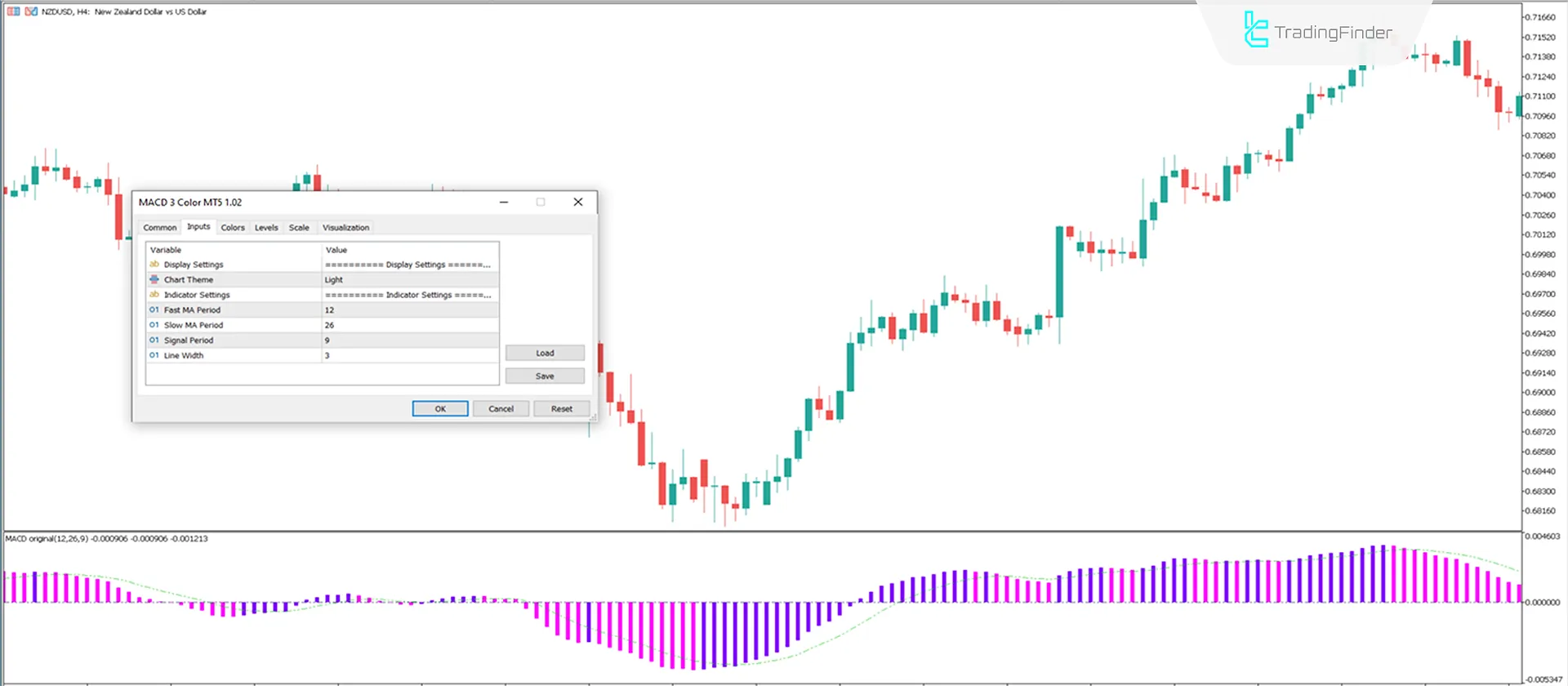This screenshot has height=686, width=1568.
Task: Switch to the Common tab
Action: point(160,228)
